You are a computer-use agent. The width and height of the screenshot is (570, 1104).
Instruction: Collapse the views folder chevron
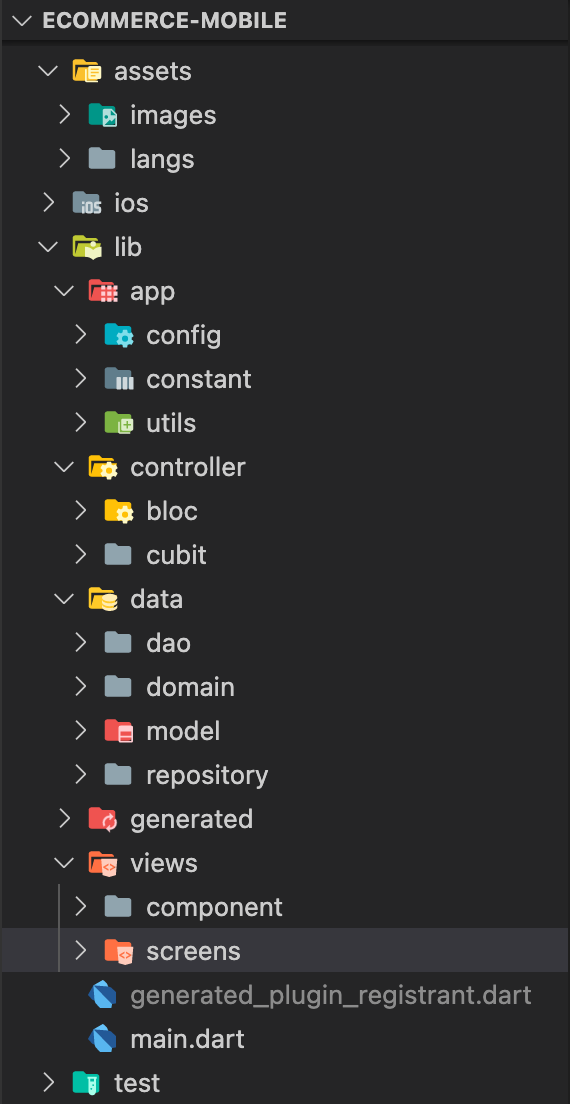65,863
